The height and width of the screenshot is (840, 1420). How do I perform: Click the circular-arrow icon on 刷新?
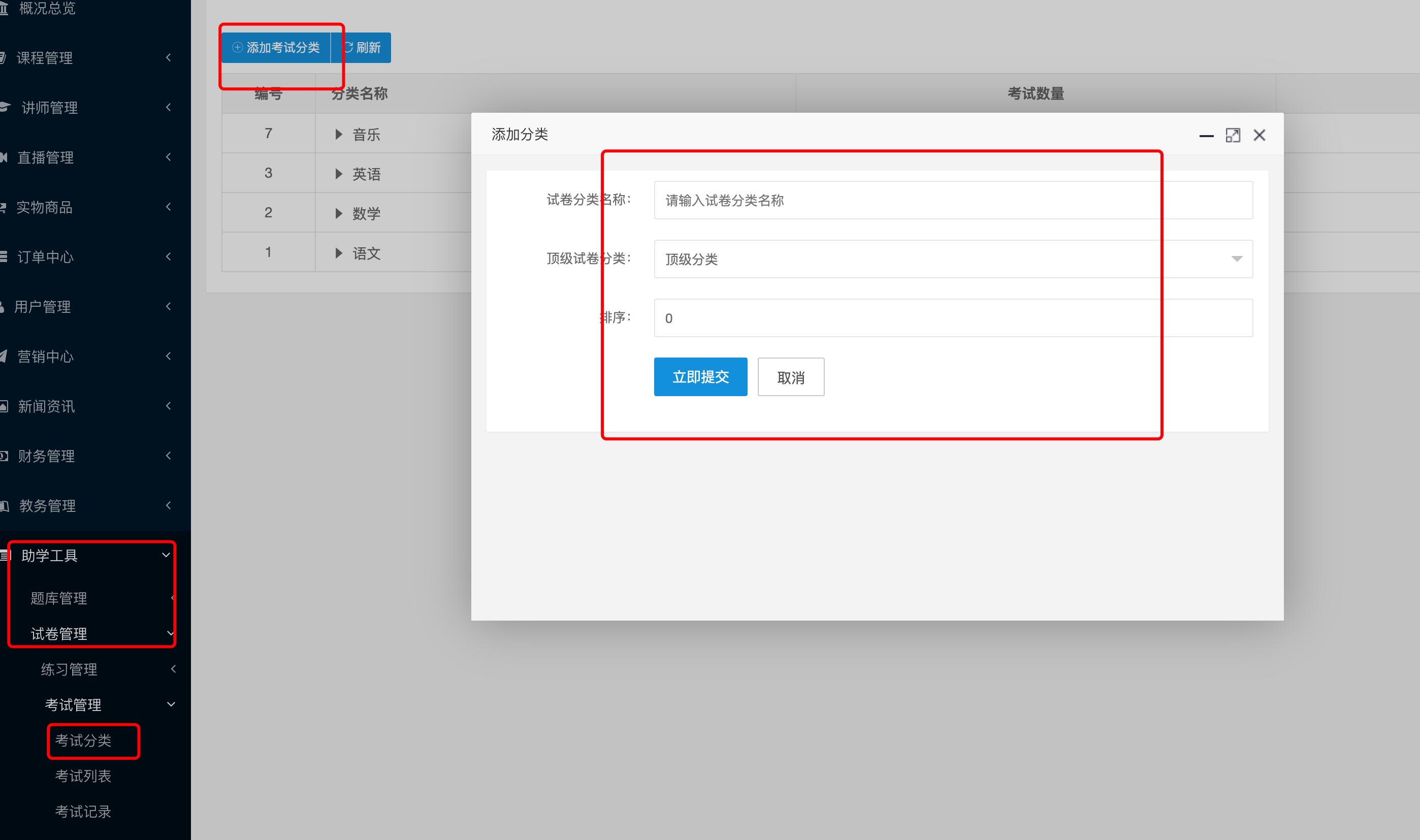tap(348, 48)
